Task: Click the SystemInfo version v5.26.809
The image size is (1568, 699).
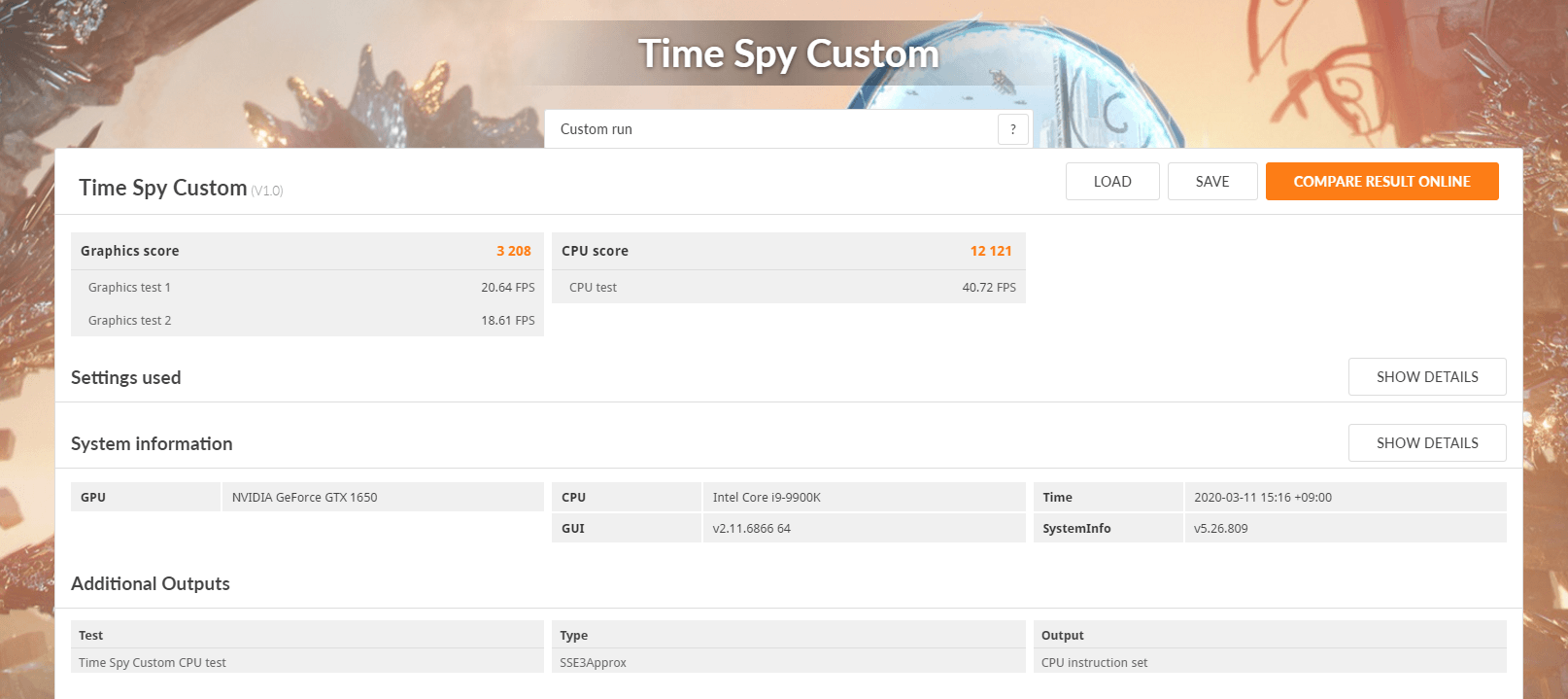Action: pos(1221,529)
